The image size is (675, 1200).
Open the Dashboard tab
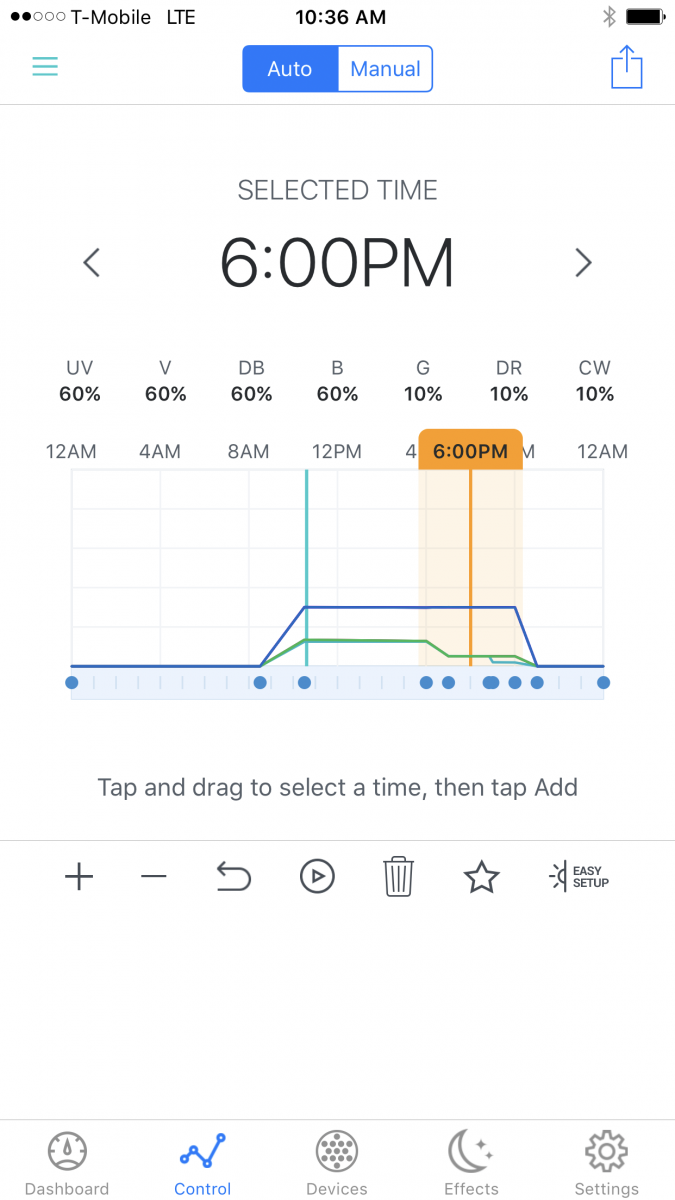click(x=67, y=1163)
